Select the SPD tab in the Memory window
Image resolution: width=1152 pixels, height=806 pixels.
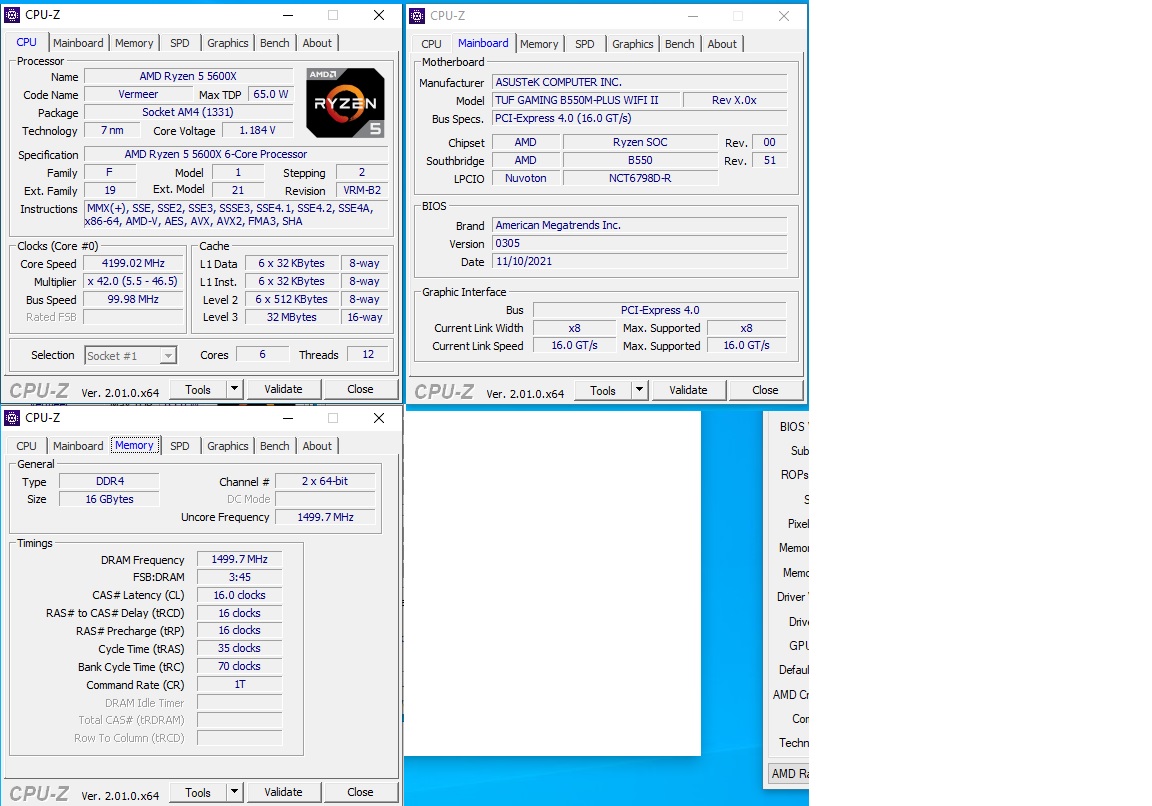(180, 446)
